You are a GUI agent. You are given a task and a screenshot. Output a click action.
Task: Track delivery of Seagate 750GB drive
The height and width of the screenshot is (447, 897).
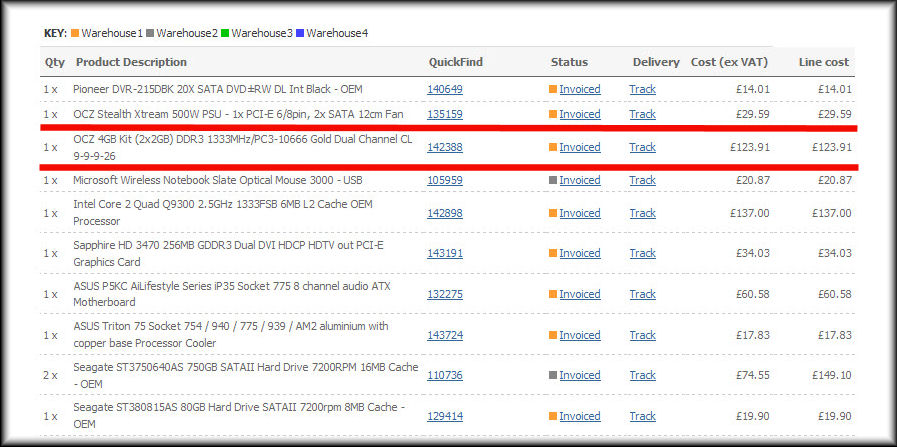click(642, 375)
